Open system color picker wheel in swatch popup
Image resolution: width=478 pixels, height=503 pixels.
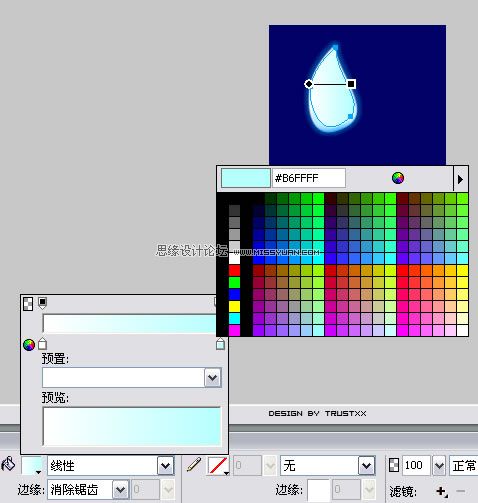[x=398, y=178]
